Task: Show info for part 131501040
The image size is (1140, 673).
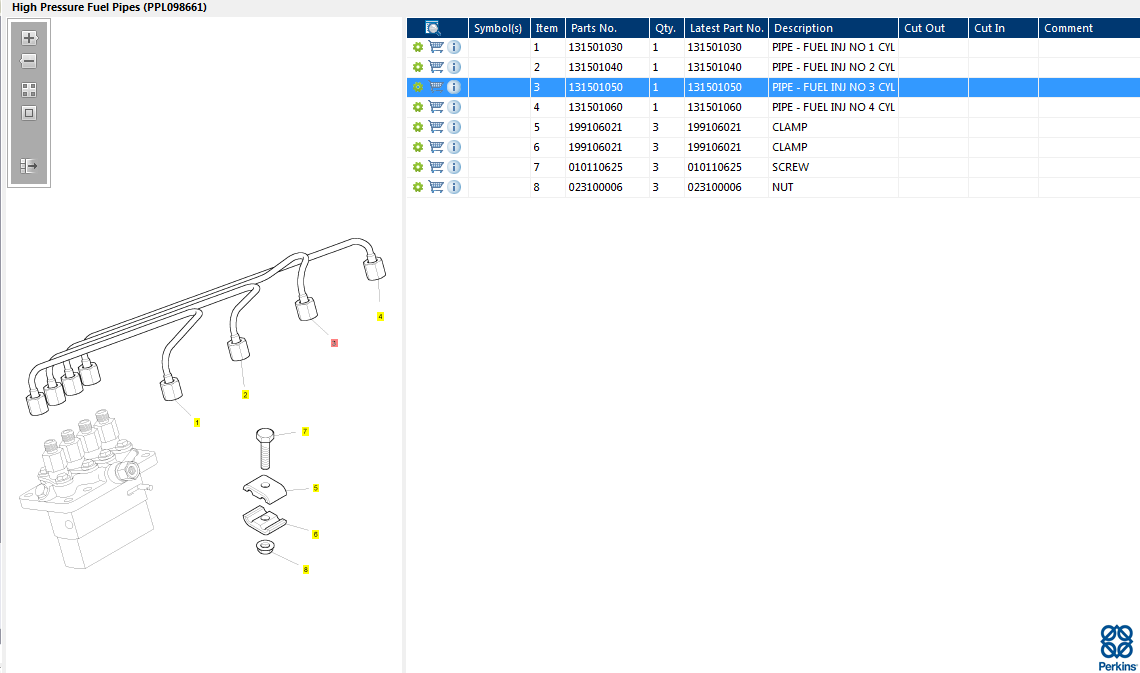Action: (x=454, y=67)
